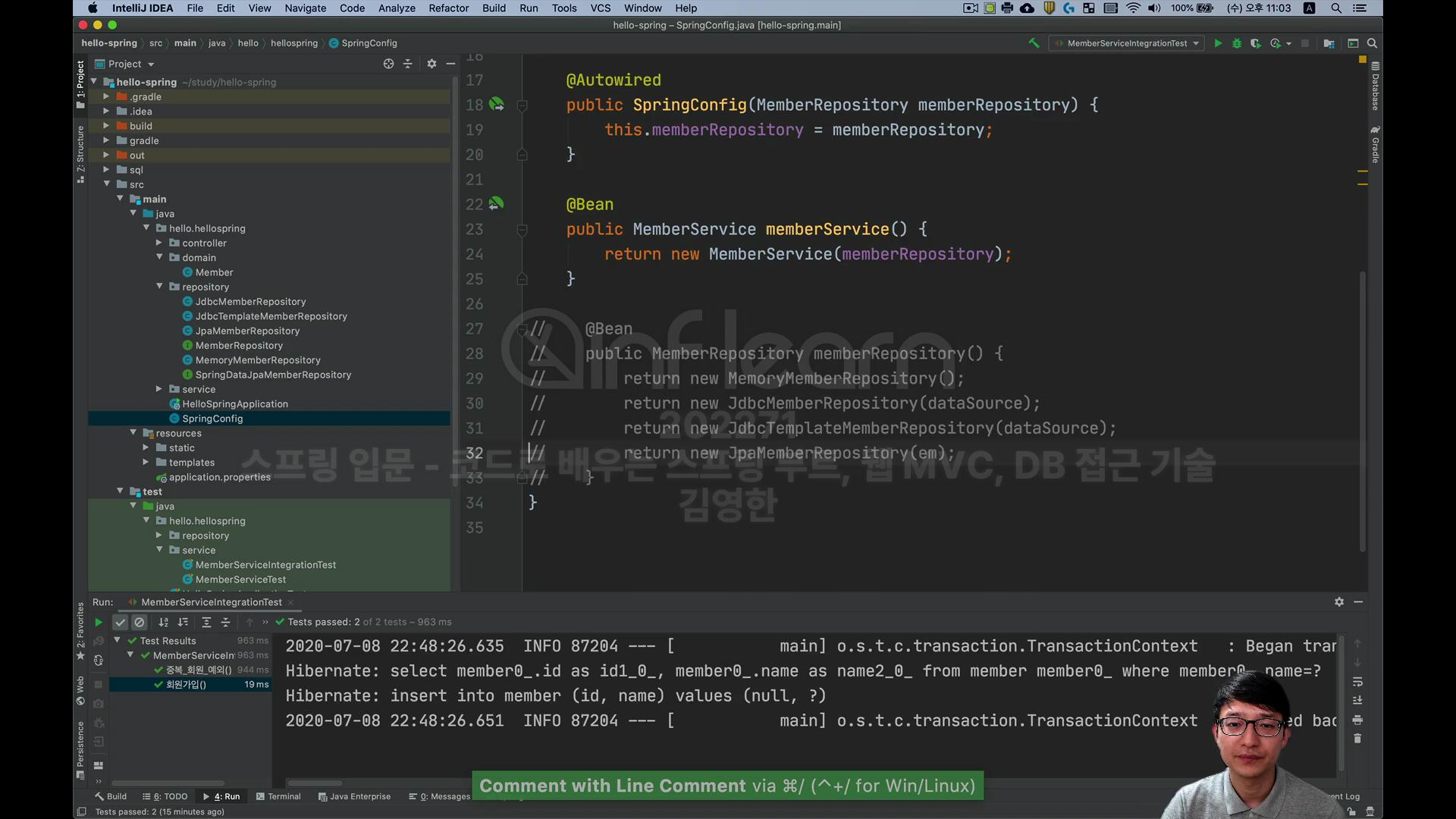1456x819 pixels.
Task: Run MemberServiceIntegrationTest with the green play button
Action: click(1218, 43)
